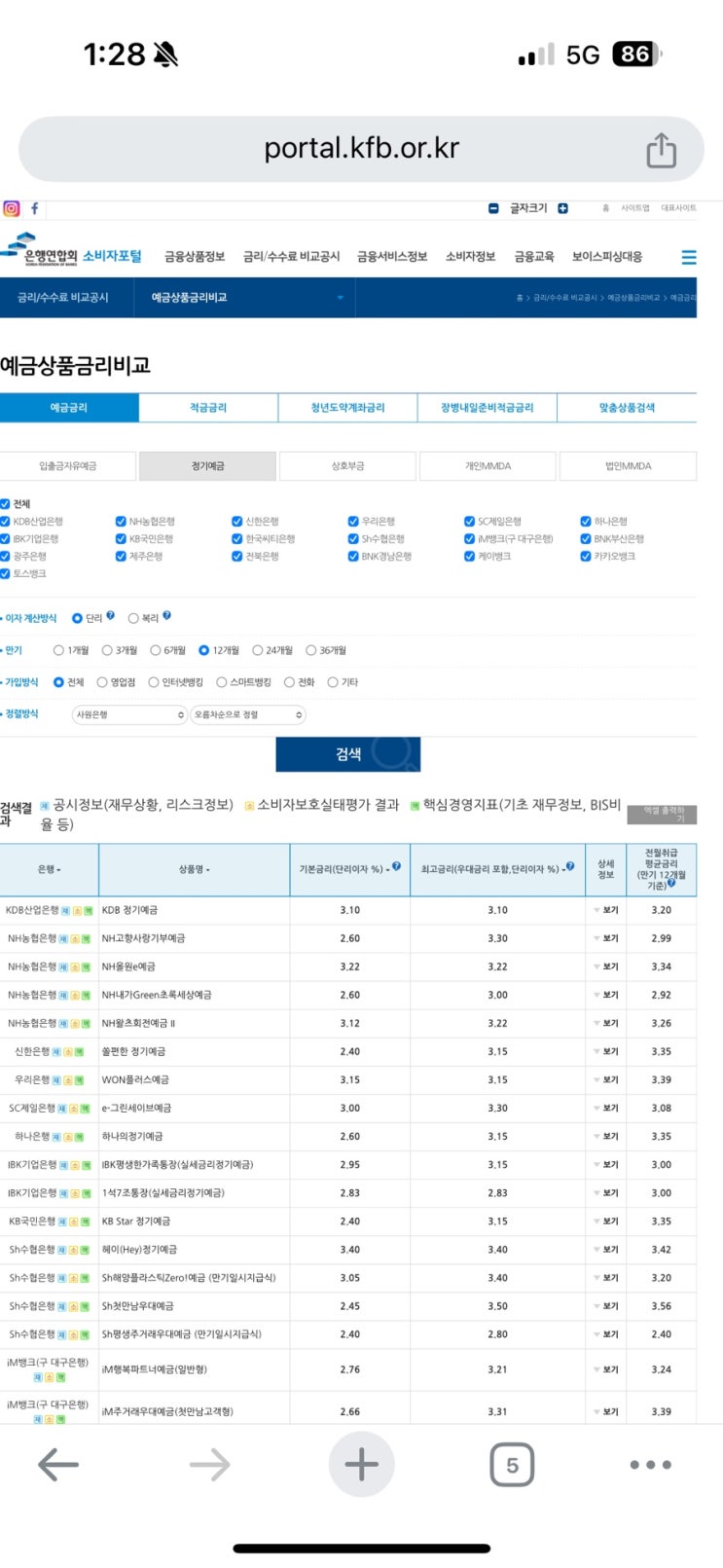Viewport: 723px width, 1568px height.
Task: Open help icon next to 단리
Action: coord(110,615)
